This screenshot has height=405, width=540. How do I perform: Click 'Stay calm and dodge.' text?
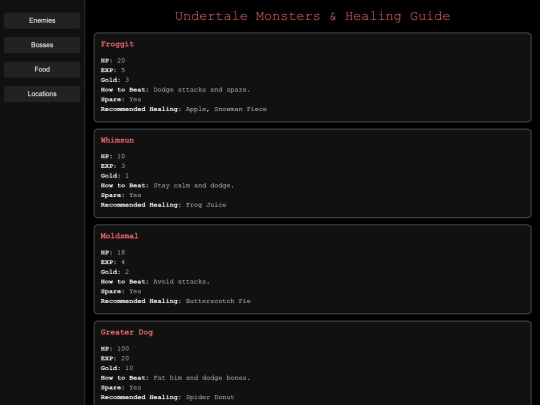[x=194, y=185]
